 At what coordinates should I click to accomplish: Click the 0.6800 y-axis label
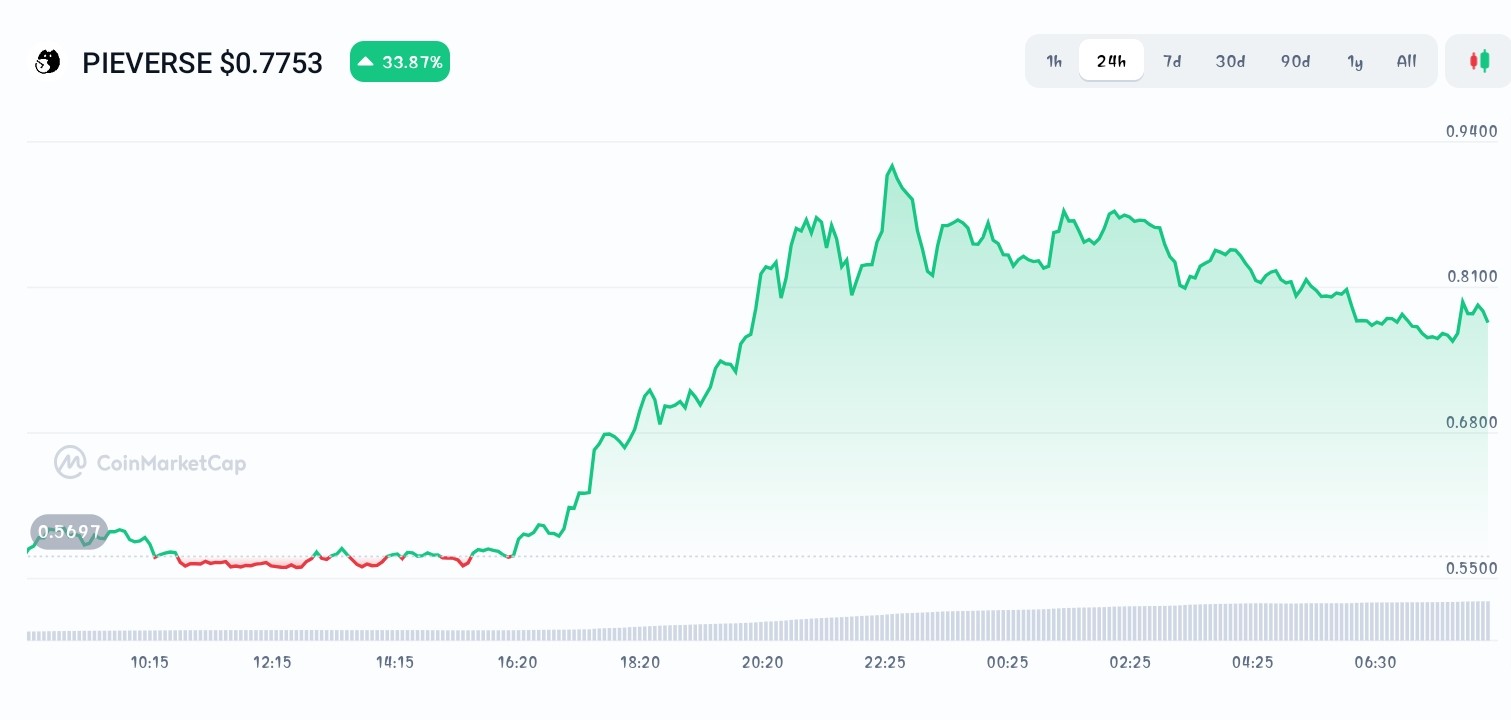pos(1472,422)
